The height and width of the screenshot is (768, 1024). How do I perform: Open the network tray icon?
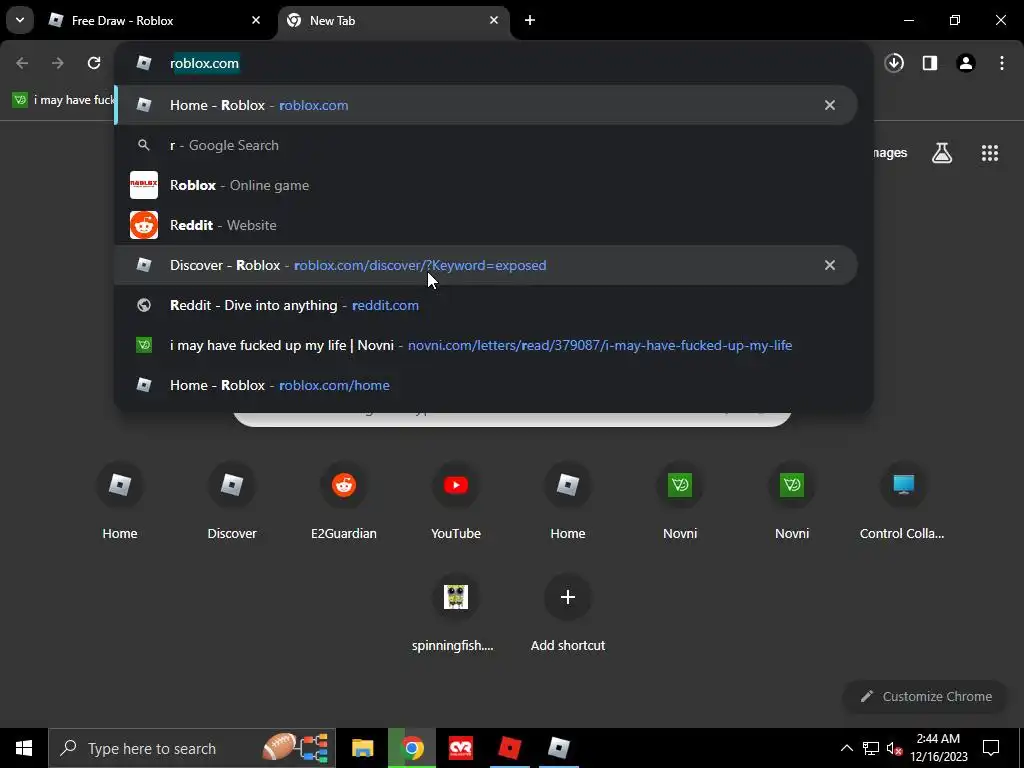(871, 748)
